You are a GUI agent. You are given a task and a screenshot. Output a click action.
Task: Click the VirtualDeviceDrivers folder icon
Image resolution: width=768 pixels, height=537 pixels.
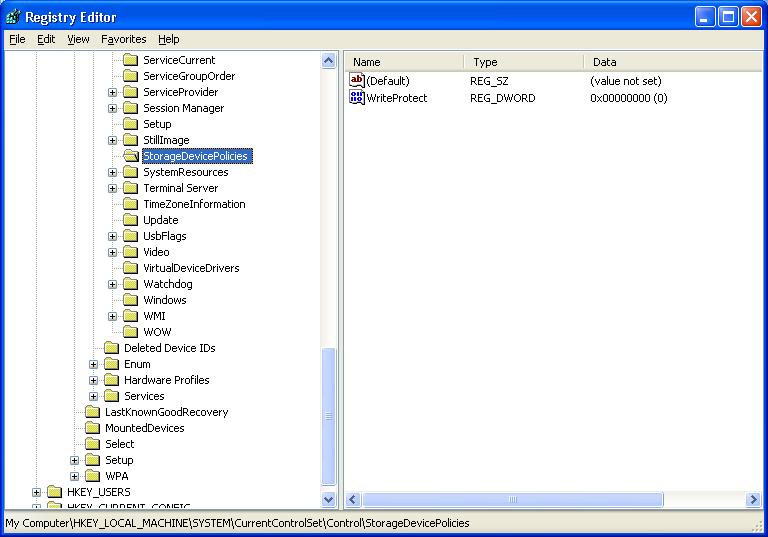pyautogui.click(x=130, y=268)
